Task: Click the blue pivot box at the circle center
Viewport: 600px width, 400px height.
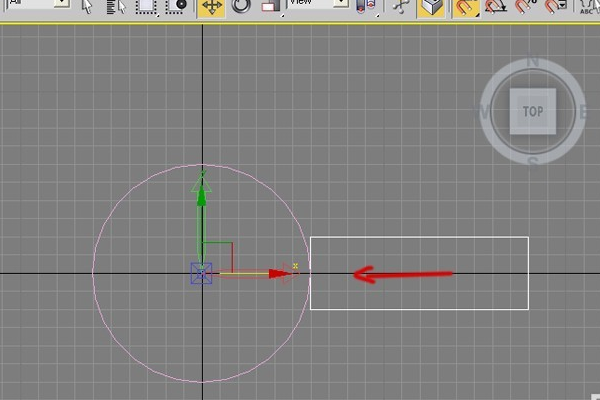Action: pyautogui.click(x=201, y=273)
